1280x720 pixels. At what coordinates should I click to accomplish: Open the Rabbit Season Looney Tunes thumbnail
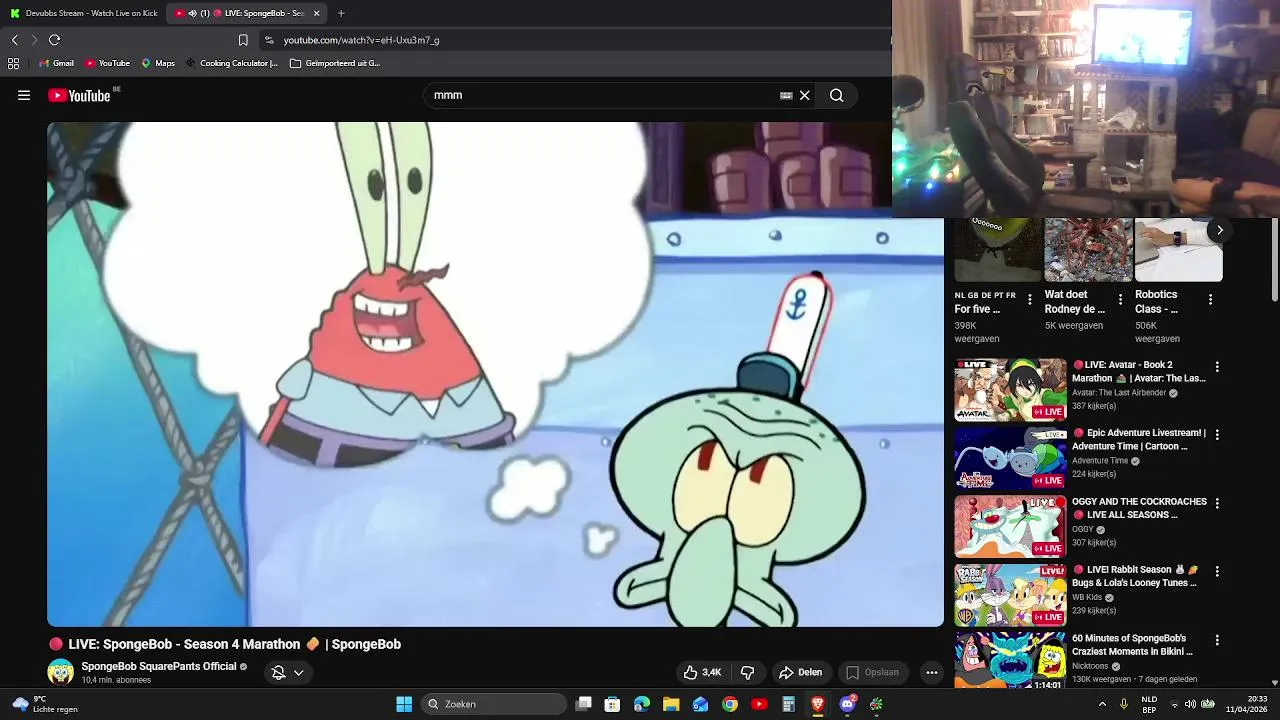[x=1010, y=594]
